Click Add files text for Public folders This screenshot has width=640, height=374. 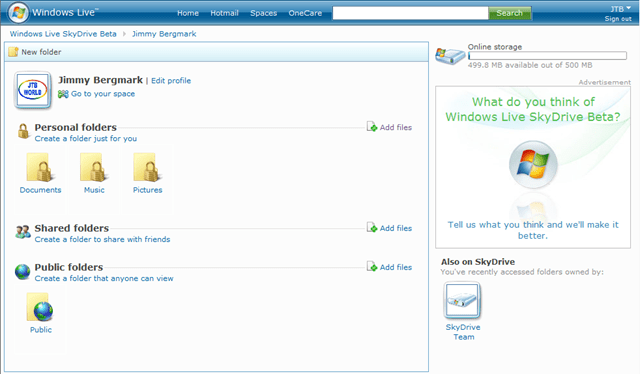[396, 267]
